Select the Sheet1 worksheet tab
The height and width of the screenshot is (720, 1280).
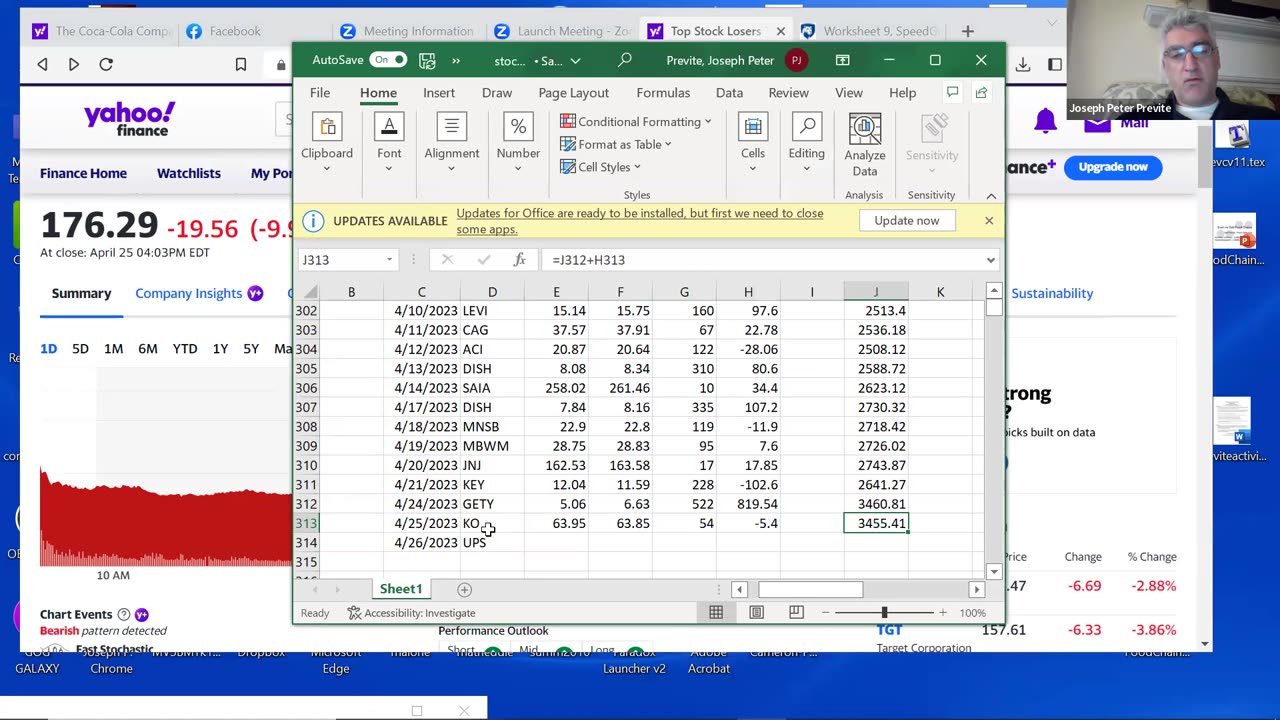[401, 589]
